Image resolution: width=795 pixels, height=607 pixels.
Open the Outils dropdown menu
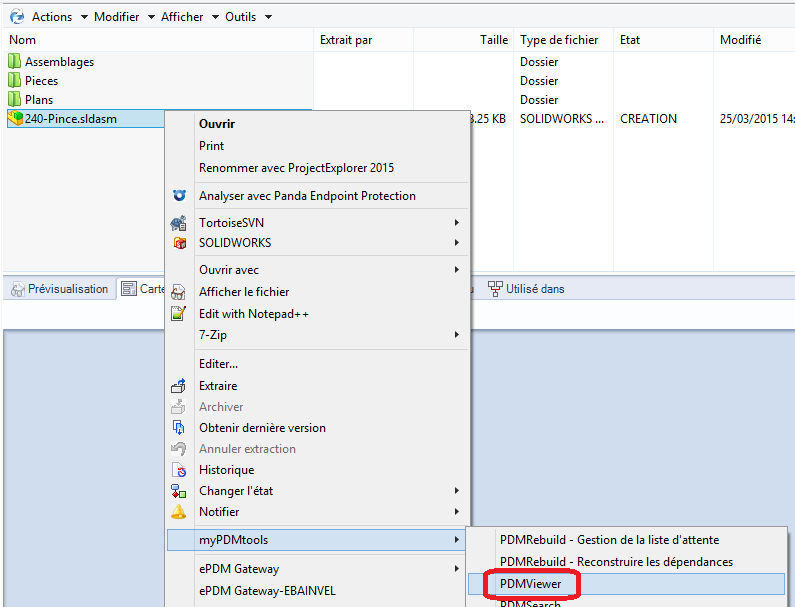pyautogui.click(x=243, y=17)
